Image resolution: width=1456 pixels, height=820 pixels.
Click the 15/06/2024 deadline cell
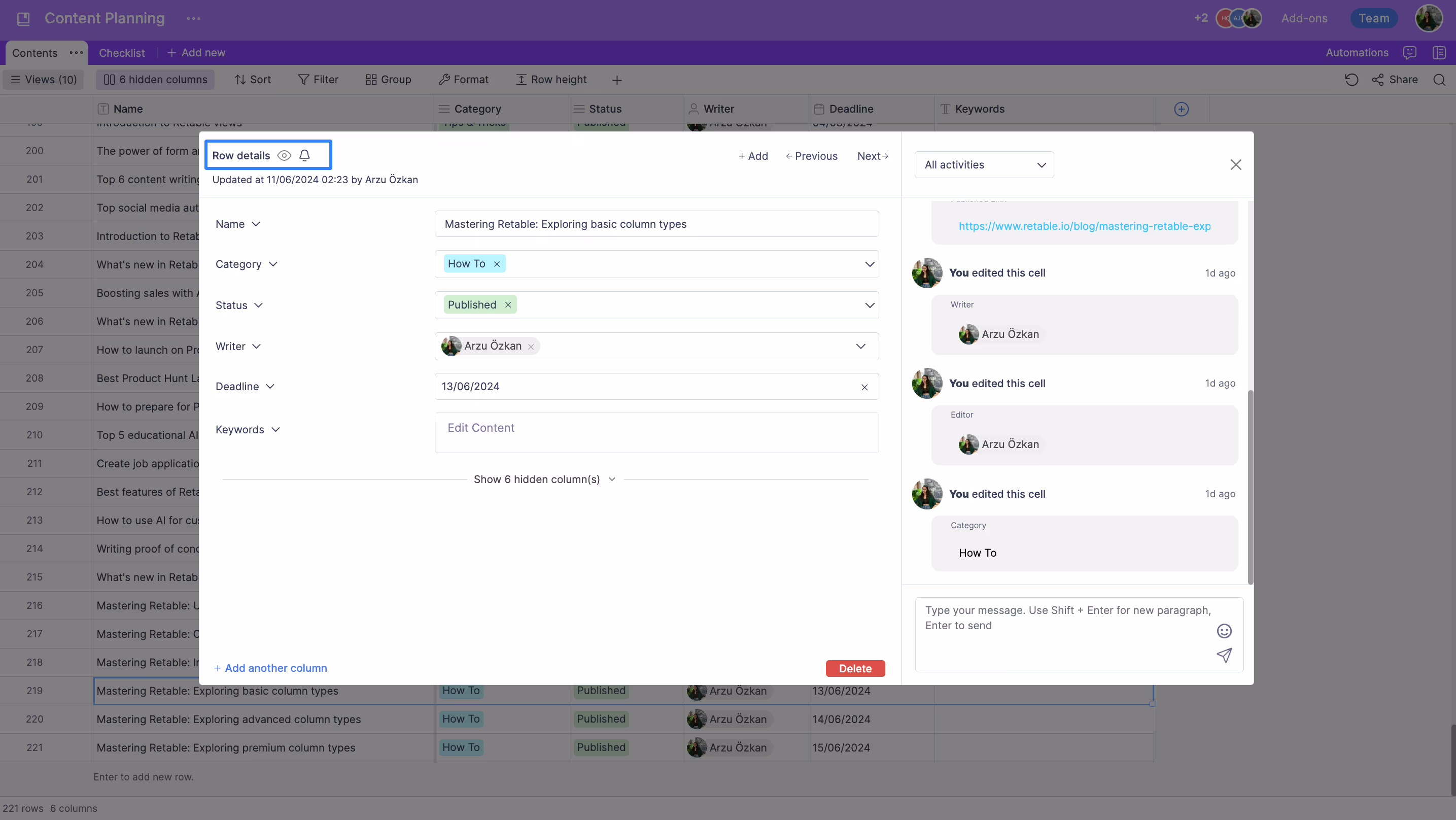(871, 747)
